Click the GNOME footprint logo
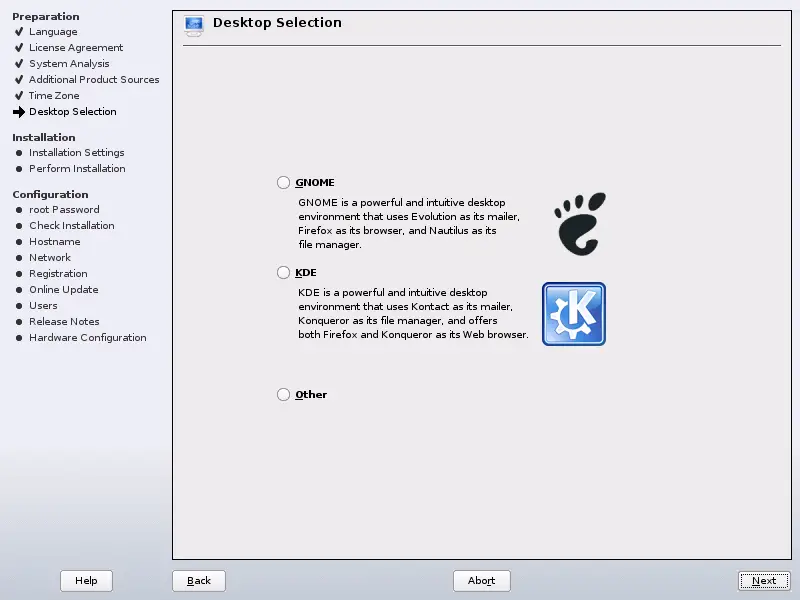The height and width of the screenshot is (600, 800). coord(580,224)
